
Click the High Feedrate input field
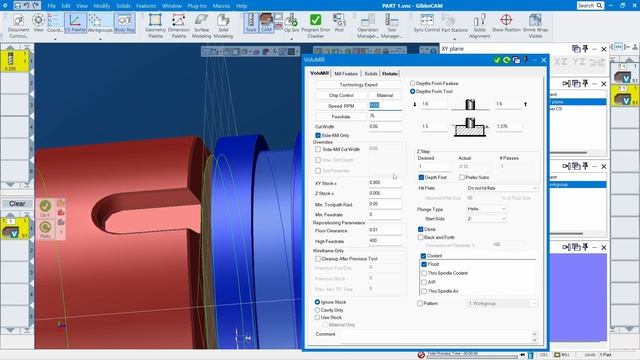click(385, 241)
